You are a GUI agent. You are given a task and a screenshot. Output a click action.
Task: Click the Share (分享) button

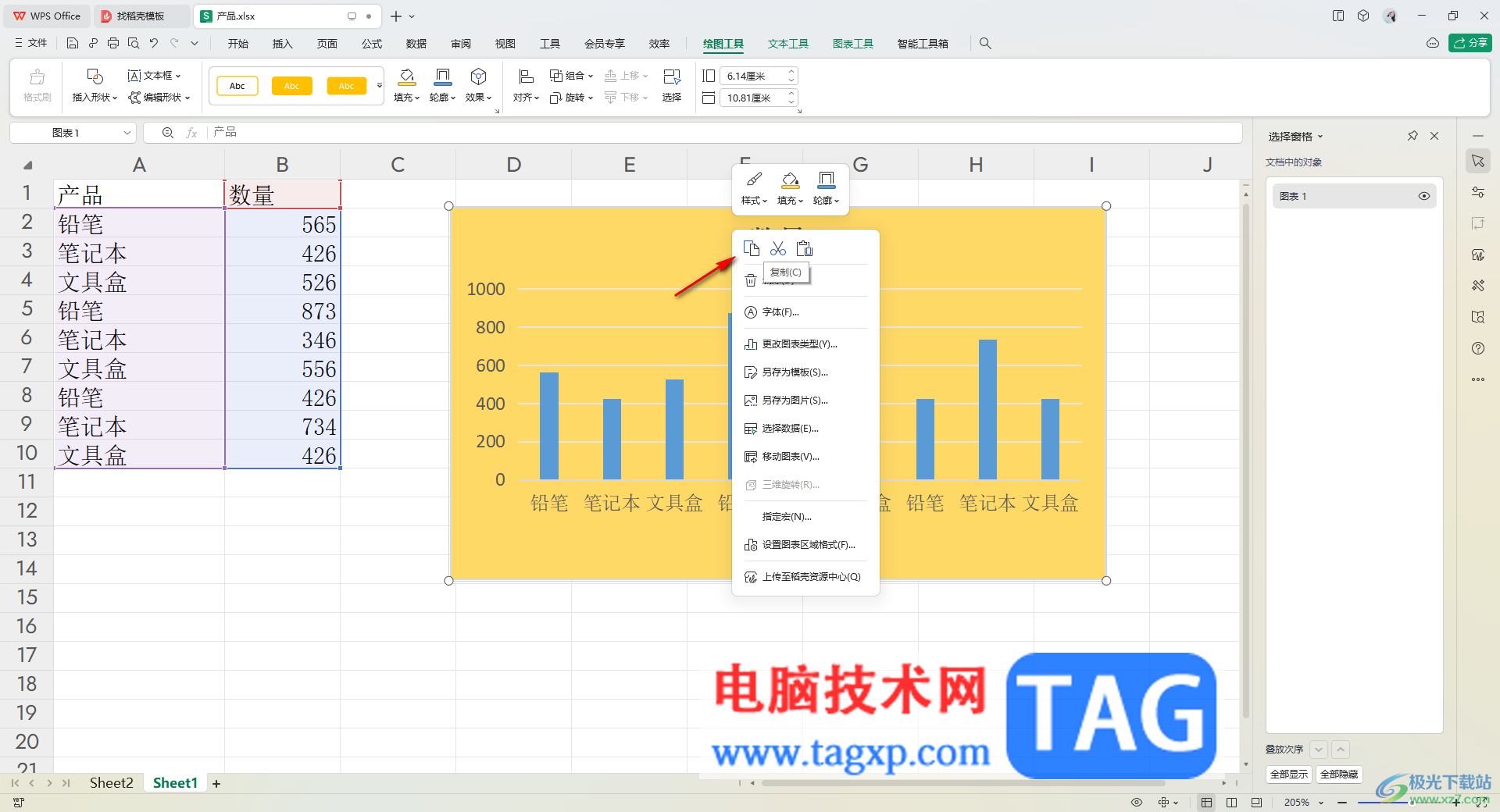pos(1470,43)
